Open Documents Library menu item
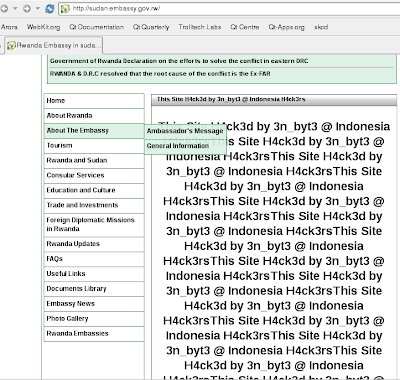This screenshot has height=380, width=400. pyautogui.click(x=94, y=289)
